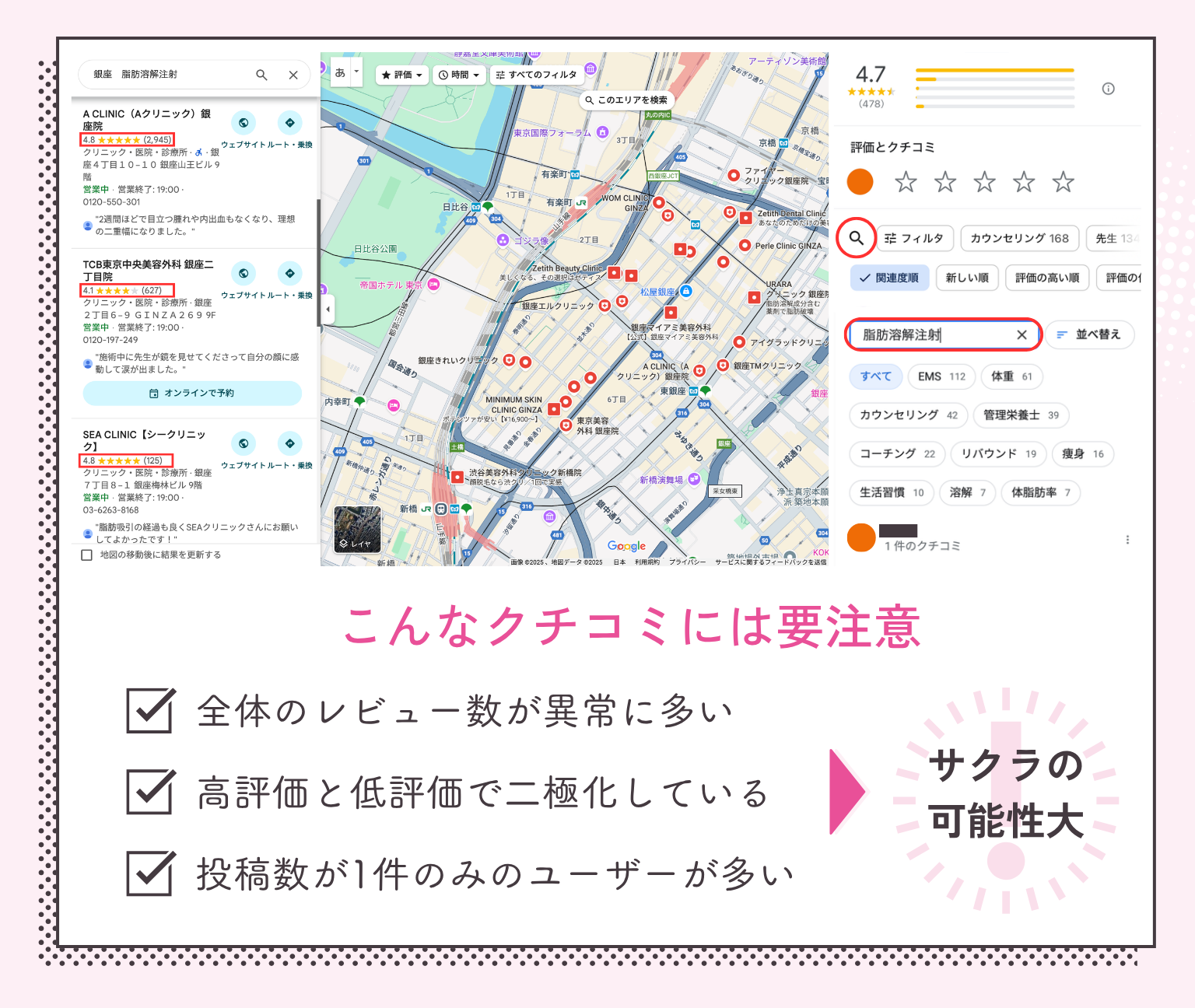Click the info icon beside rating bars

(x=1108, y=89)
